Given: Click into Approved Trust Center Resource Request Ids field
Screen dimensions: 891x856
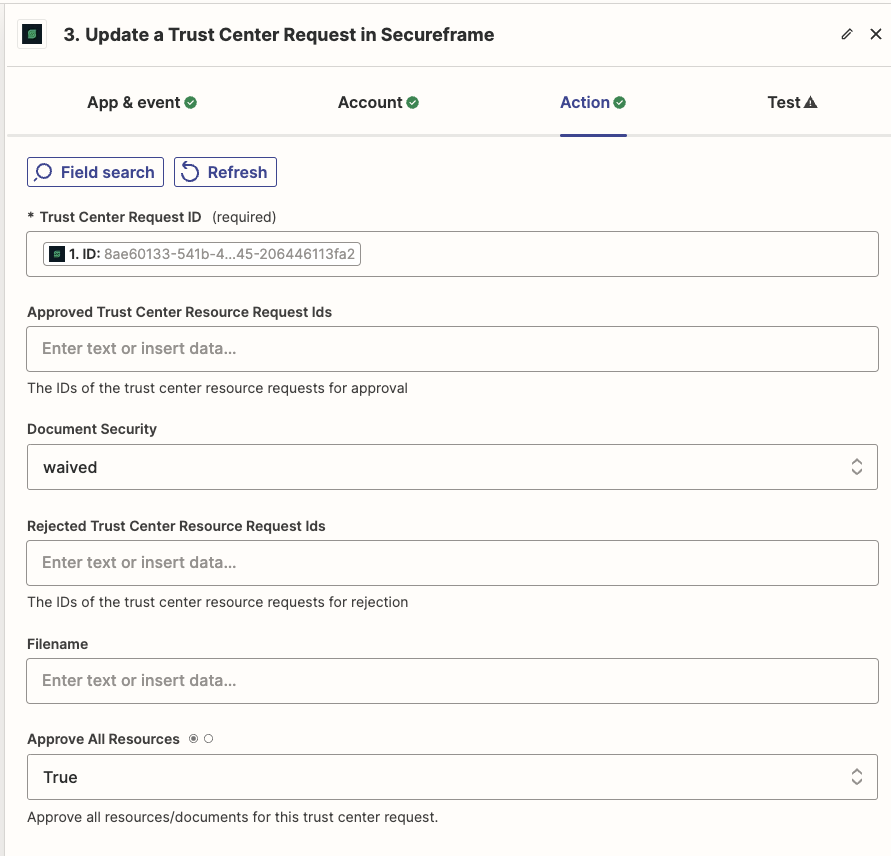Looking at the screenshot, I should coord(452,349).
